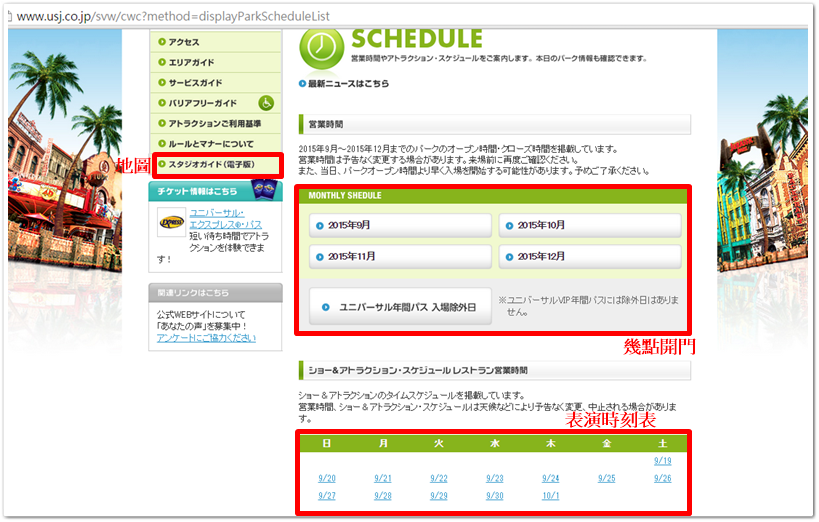Image resolution: width=819 pixels, height=522 pixels.
Task: Click the bullet icon beside エリアガイド
Action: [162, 62]
